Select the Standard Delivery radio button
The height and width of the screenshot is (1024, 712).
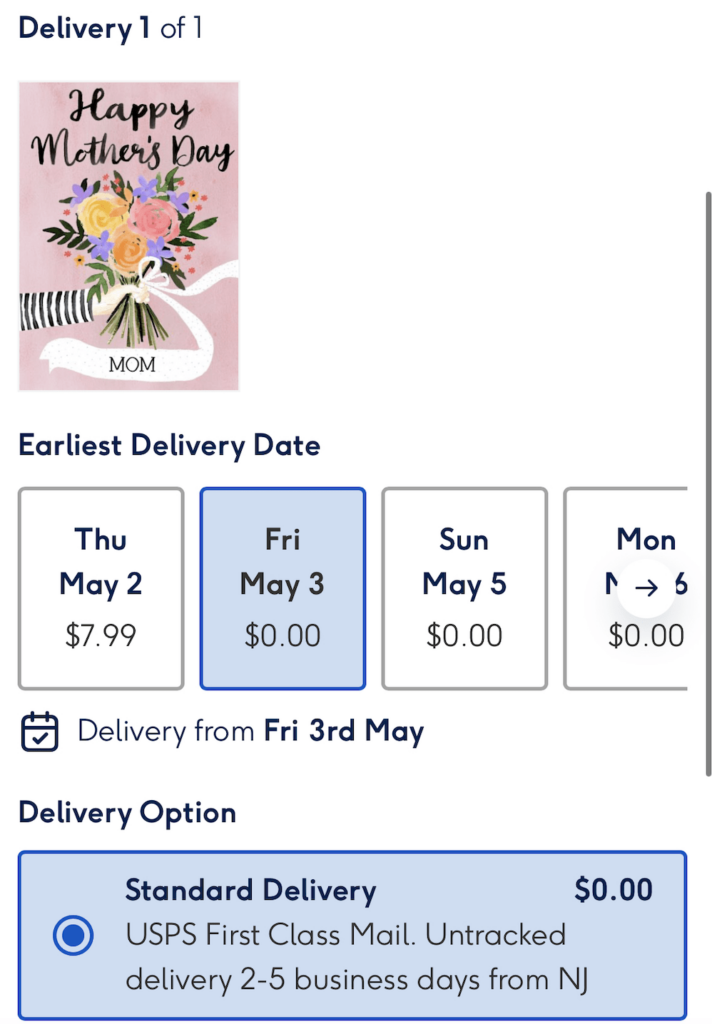coord(72,936)
